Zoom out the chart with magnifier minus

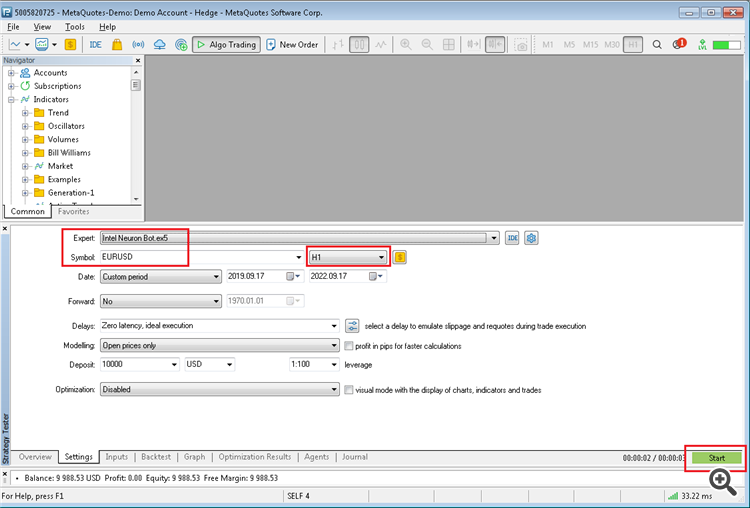coord(427,44)
